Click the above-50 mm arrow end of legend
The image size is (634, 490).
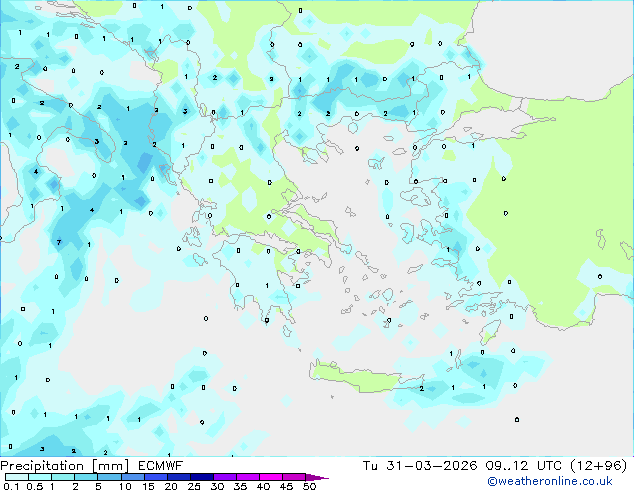point(317,477)
